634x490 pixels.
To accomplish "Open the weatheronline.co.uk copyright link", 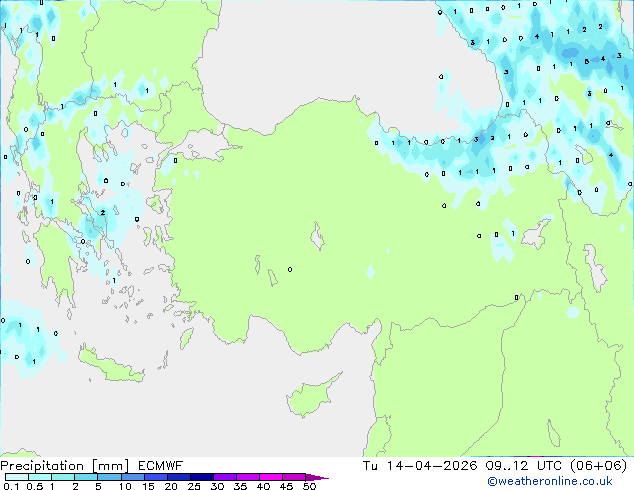I will [x=550, y=481].
